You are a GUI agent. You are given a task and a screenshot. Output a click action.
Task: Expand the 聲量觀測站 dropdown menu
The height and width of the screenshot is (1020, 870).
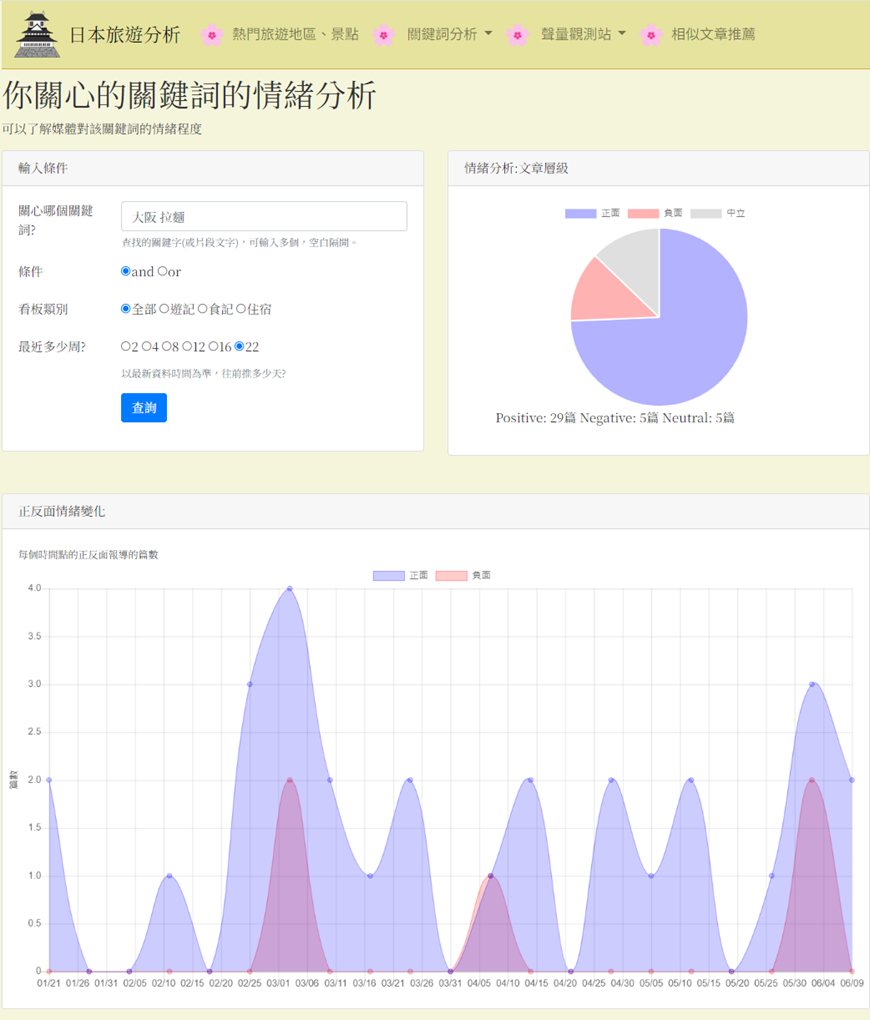coord(583,34)
